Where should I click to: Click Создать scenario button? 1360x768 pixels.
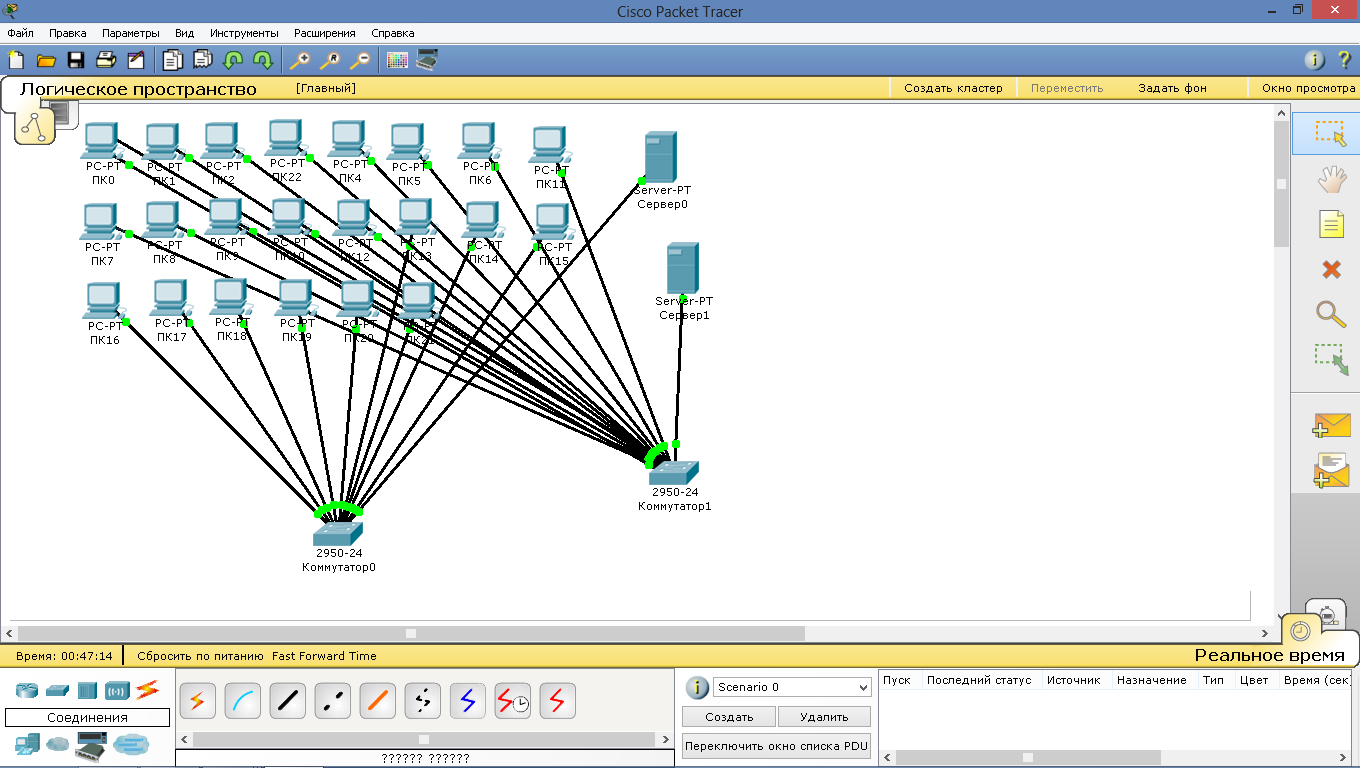[x=729, y=717]
